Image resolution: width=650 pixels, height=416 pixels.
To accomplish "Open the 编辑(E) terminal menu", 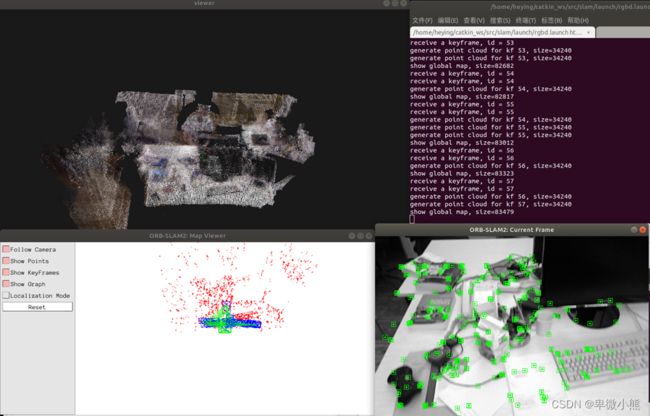I will [448, 20].
